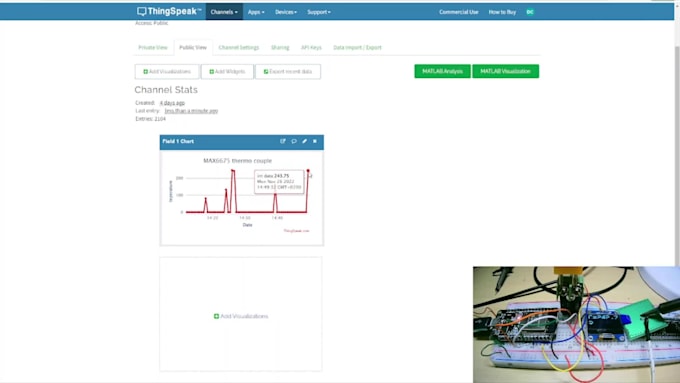Click the MATLAB Analysis button

coord(442,71)
